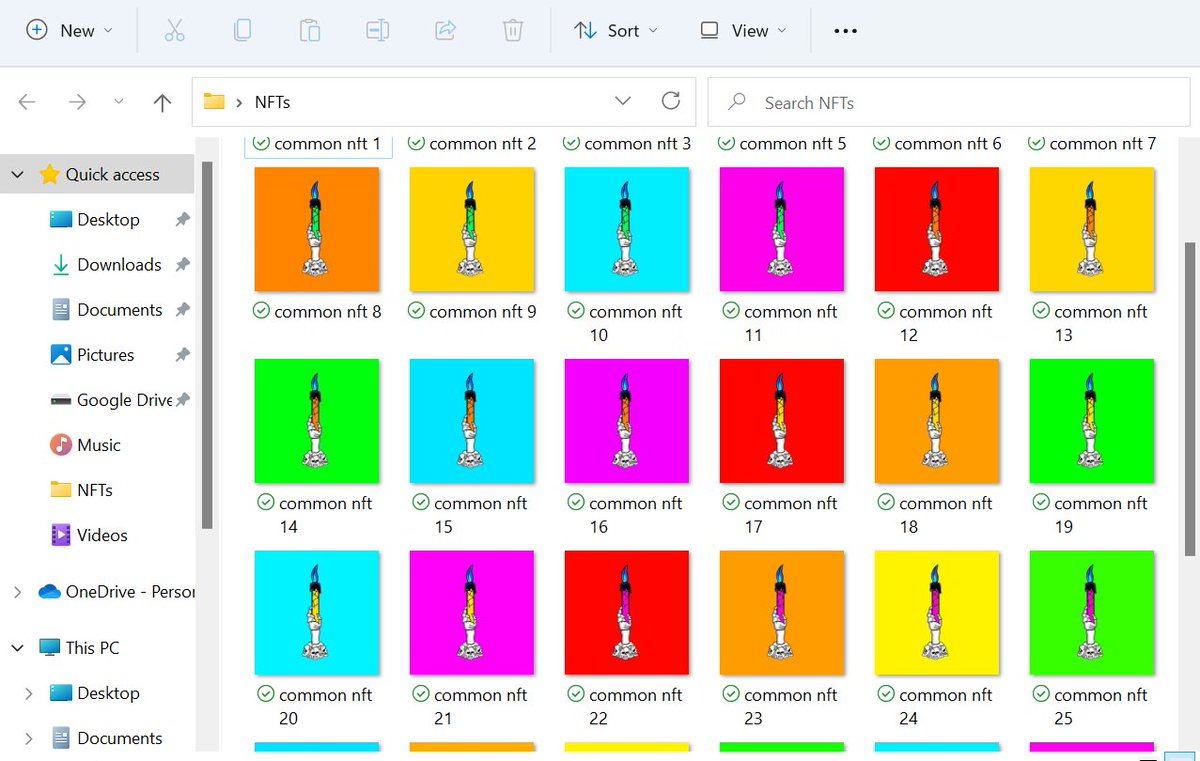The image size is (1200, 761).
Task: Select thumbnail common nft 22
Action: tap(627, 613)
